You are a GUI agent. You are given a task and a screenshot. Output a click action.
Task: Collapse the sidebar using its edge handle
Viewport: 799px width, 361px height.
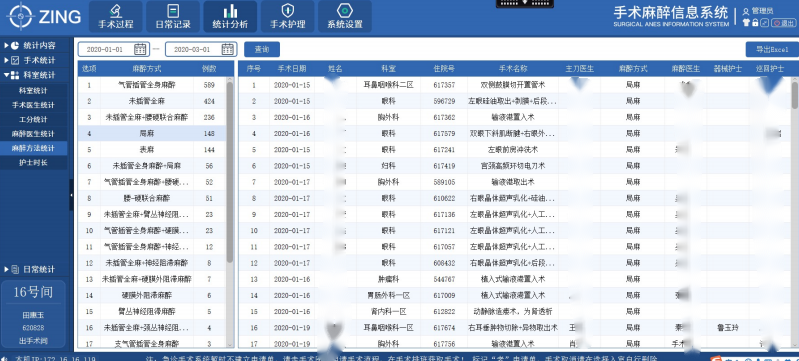[71, 195]
